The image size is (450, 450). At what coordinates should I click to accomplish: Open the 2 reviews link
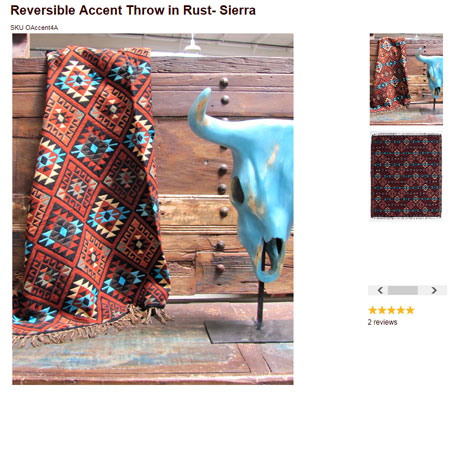382,322
